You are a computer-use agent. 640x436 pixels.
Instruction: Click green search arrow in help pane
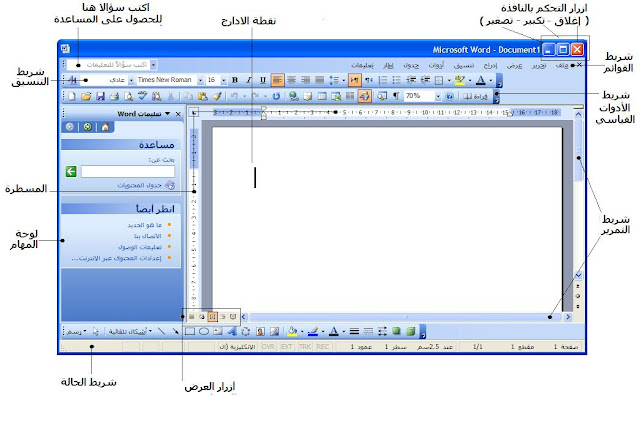pos(71,171)
